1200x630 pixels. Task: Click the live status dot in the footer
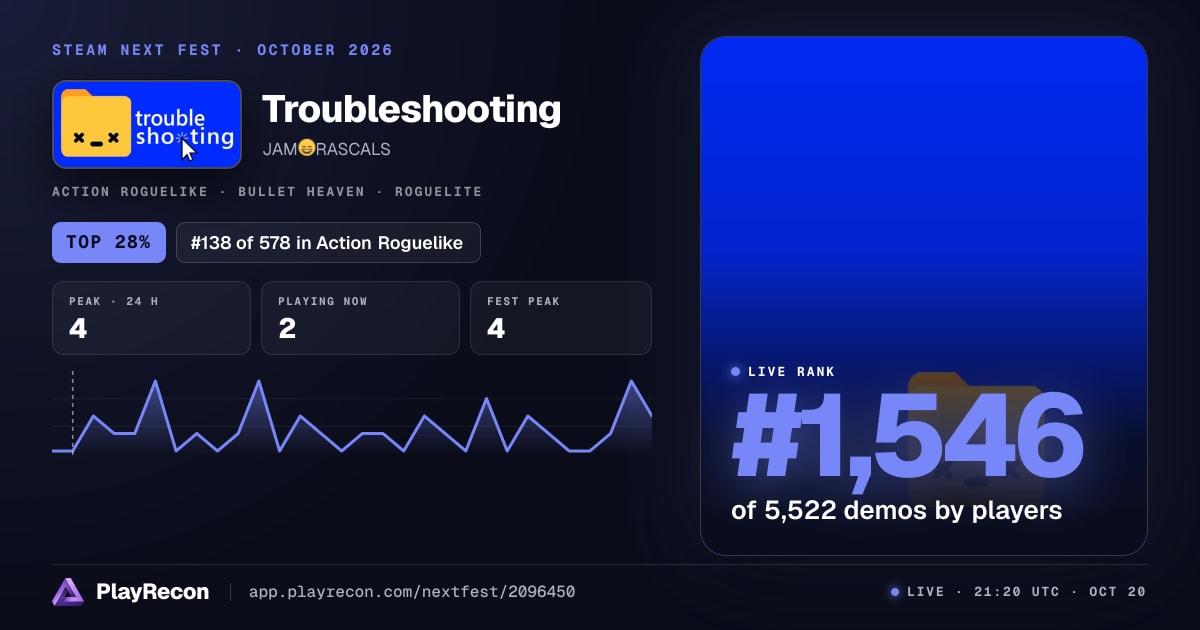[895, 592]
